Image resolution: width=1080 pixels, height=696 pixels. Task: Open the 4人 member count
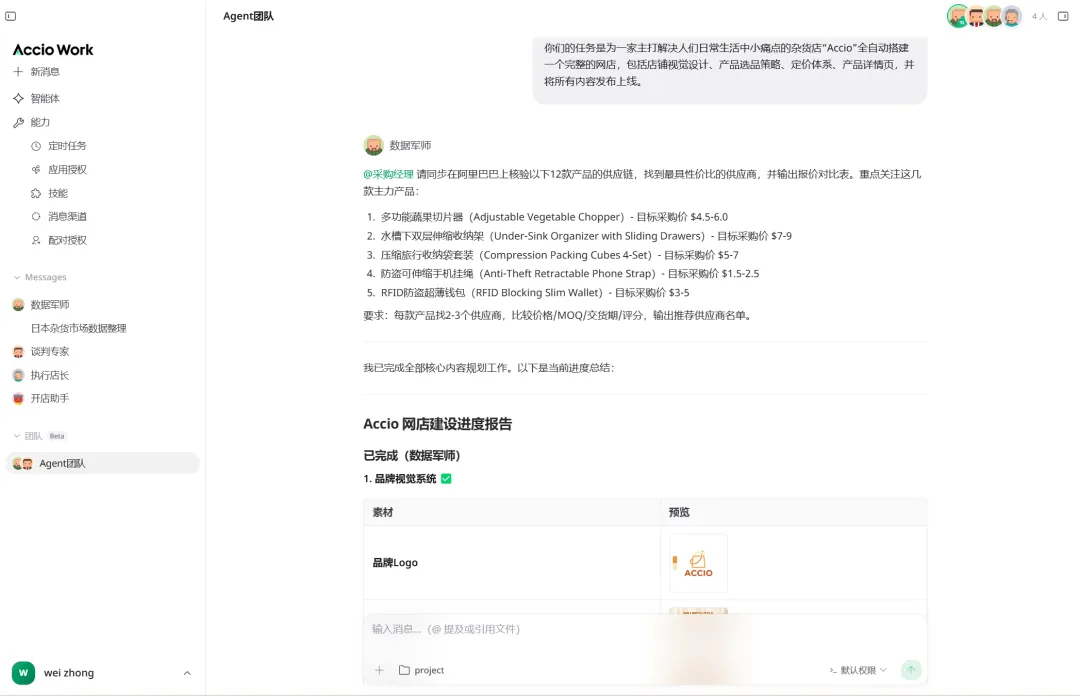click(x=1039, y=17)
